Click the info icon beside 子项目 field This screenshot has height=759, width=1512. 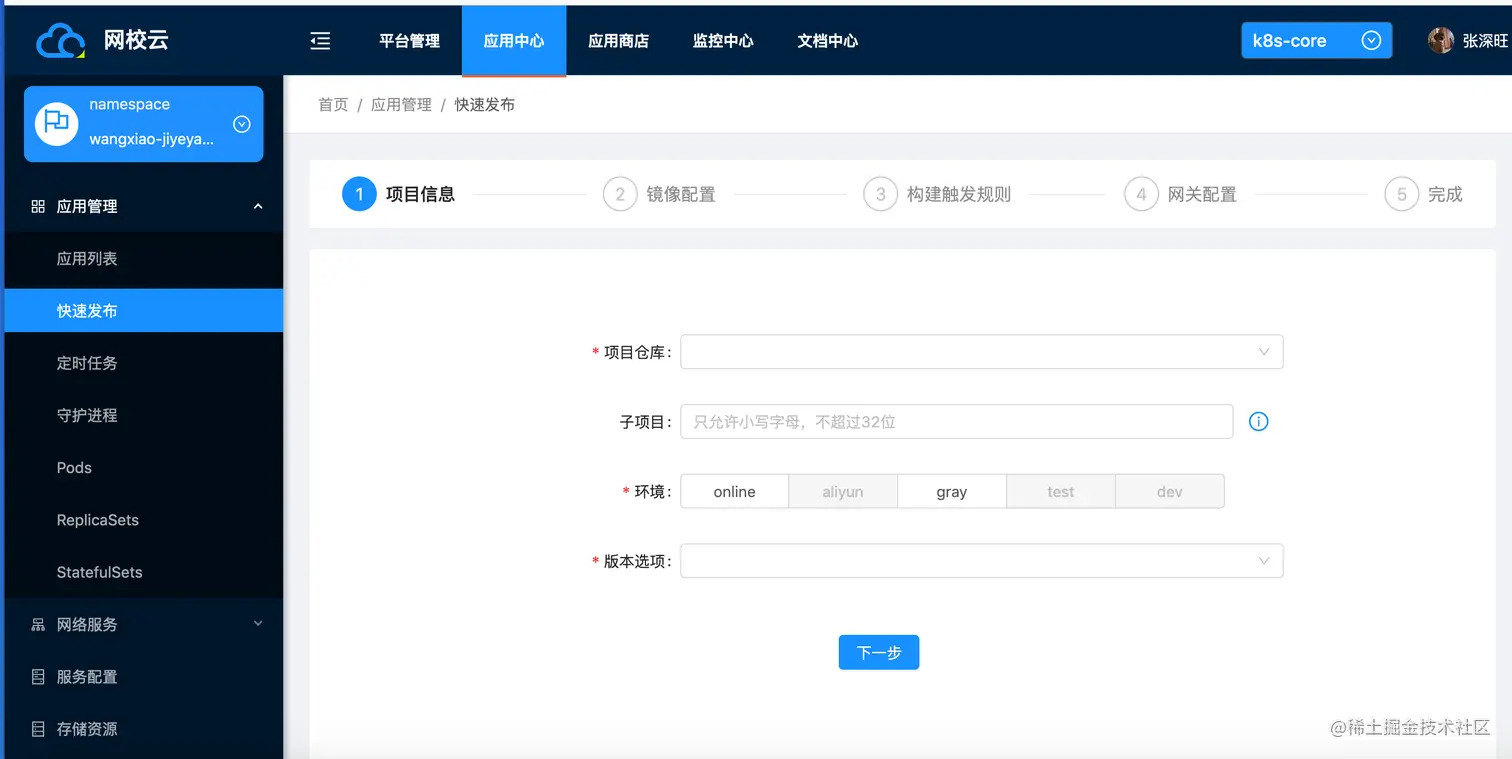(1258, 421)
